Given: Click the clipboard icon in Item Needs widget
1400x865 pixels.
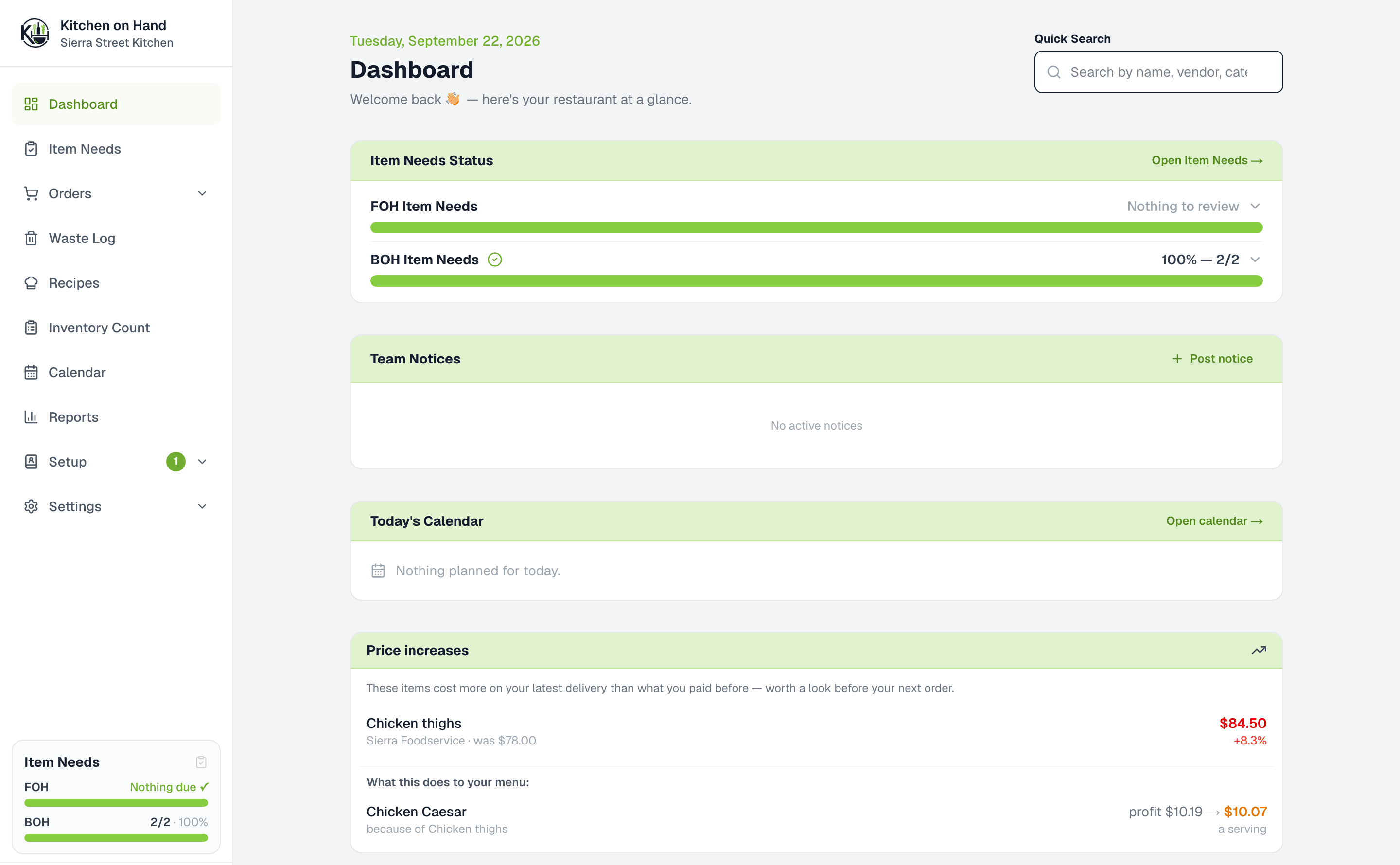Looking at the screenshot, I should (x=201, y=762).
